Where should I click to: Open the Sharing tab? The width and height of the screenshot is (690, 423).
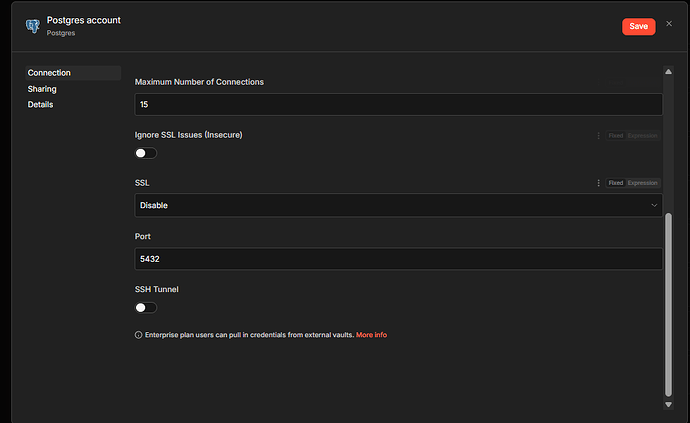42,89
